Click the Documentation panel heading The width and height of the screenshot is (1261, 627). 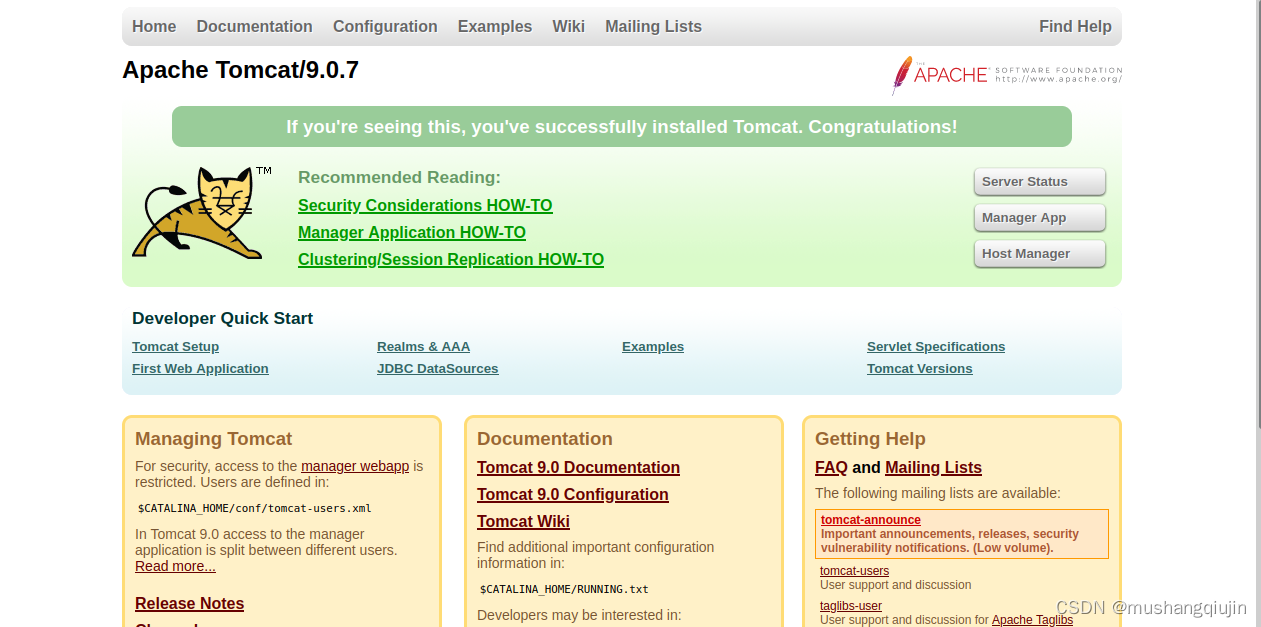[x=545, y=439]
